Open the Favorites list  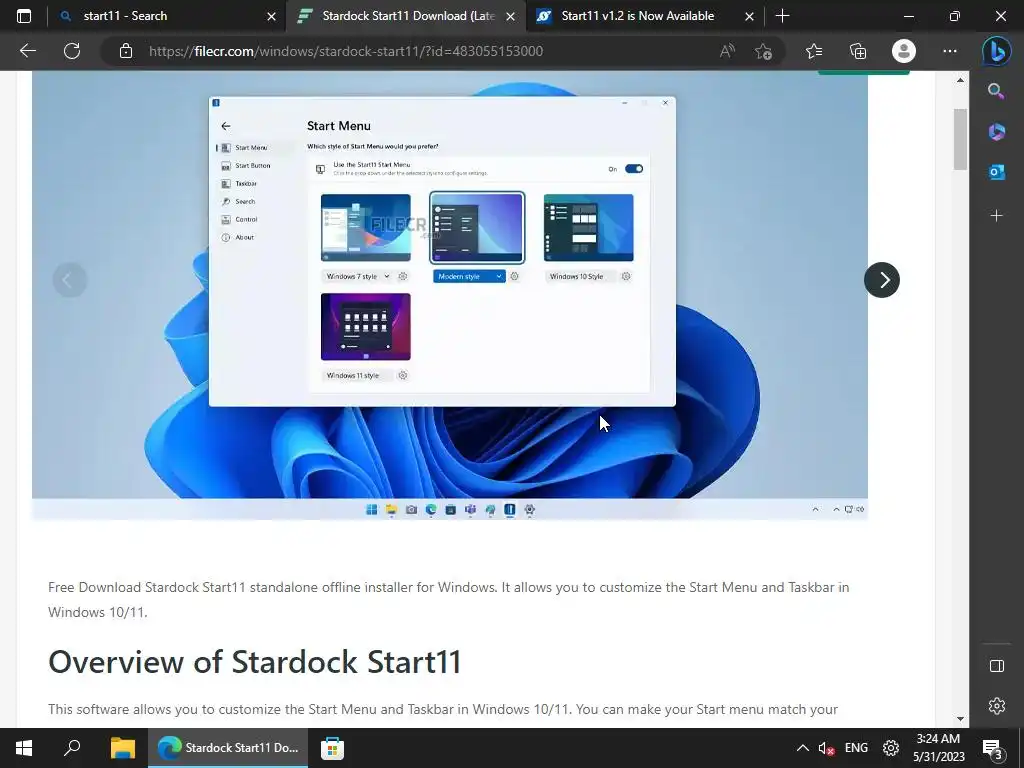coord(814,51)
